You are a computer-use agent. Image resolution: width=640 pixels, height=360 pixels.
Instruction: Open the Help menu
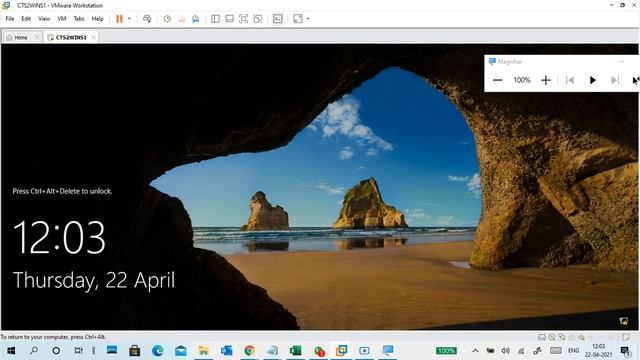click(x=98, y=19)
